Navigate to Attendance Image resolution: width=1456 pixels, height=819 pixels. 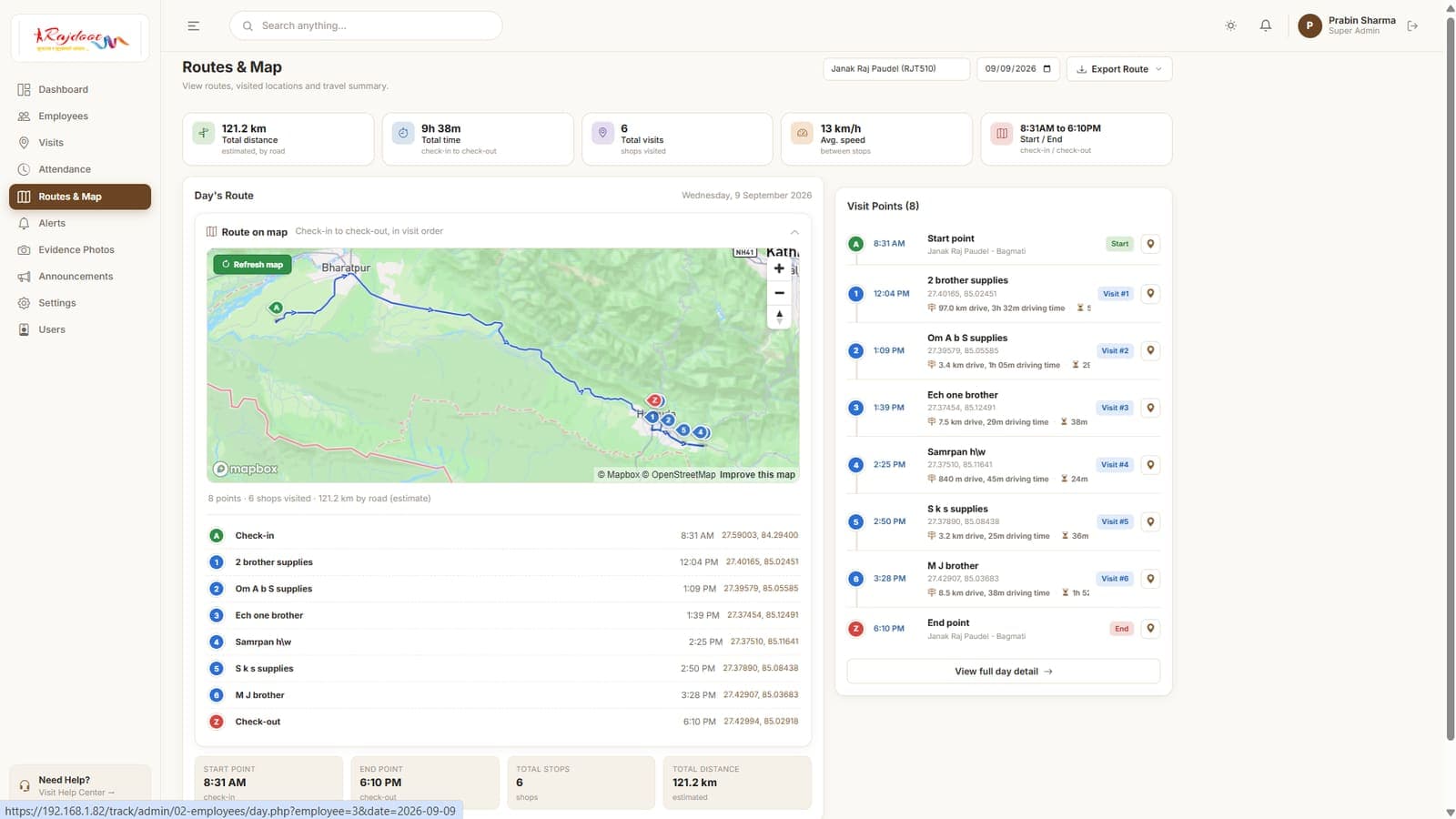pos(80,169)
